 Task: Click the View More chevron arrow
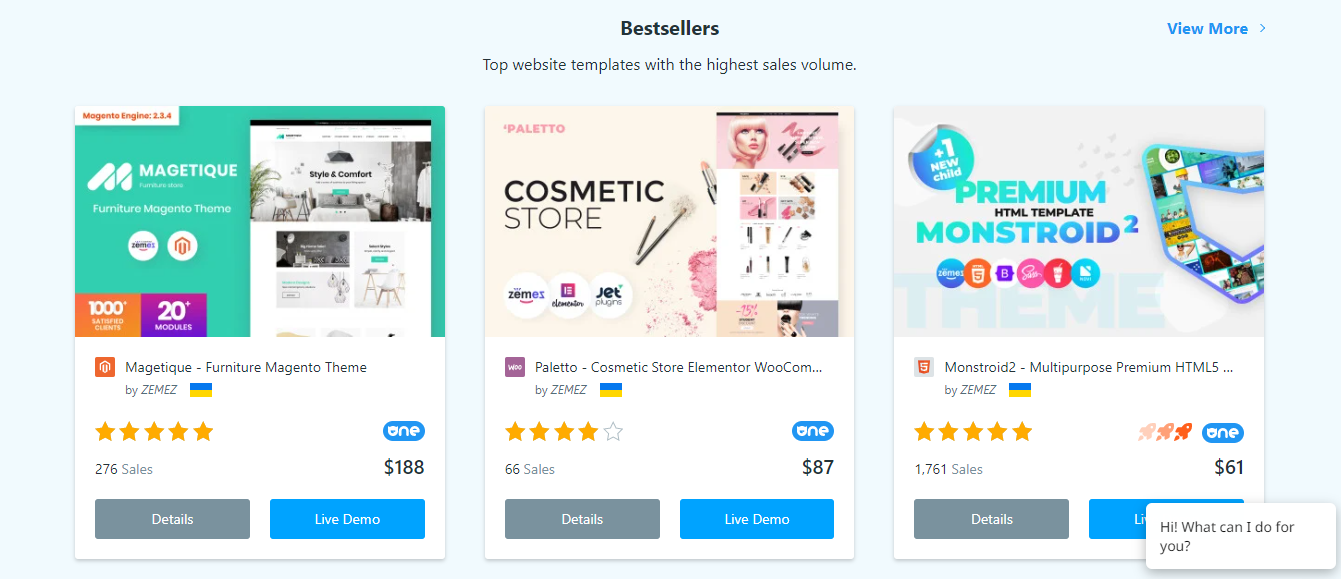1263,28
